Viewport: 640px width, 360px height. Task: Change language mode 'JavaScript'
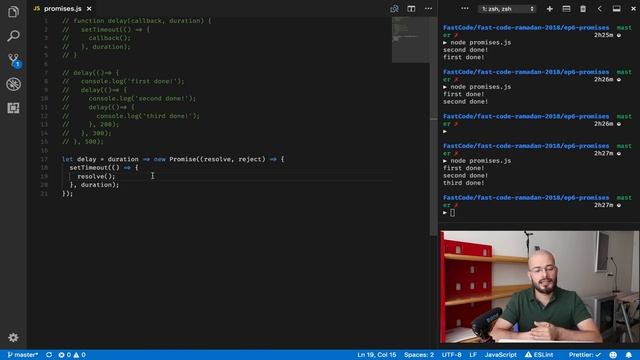tap(500, 355)
